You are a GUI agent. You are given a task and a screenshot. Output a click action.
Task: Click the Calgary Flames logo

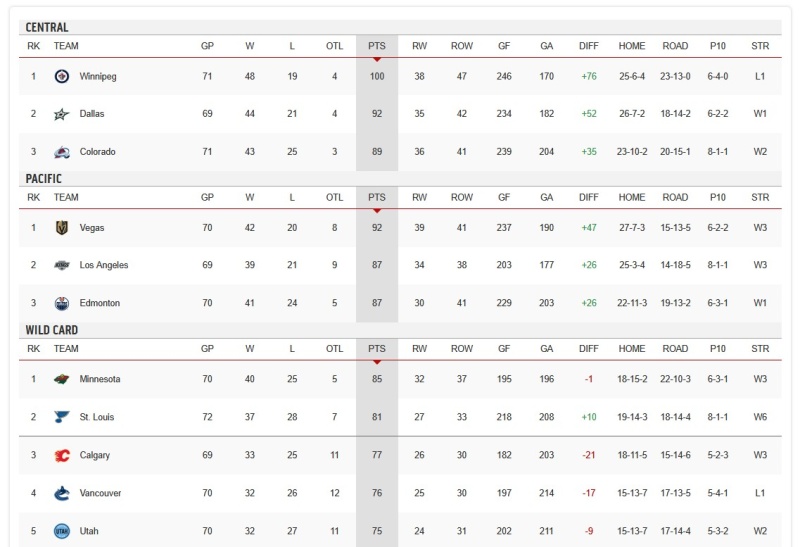point(62,455)
